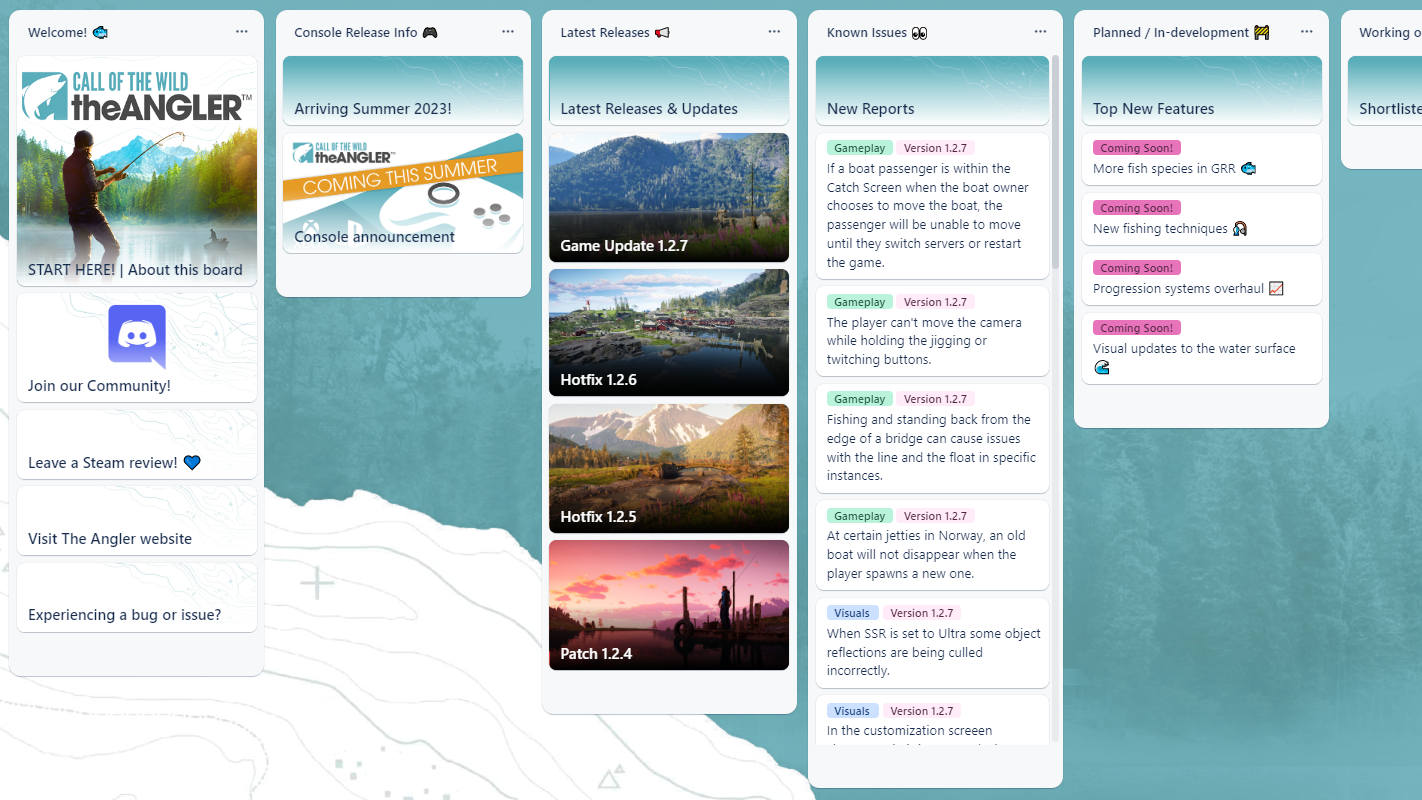Screen dimensions: 1422x800
Task: Open the bridge line and float issue card
Action: coord(932,438)
